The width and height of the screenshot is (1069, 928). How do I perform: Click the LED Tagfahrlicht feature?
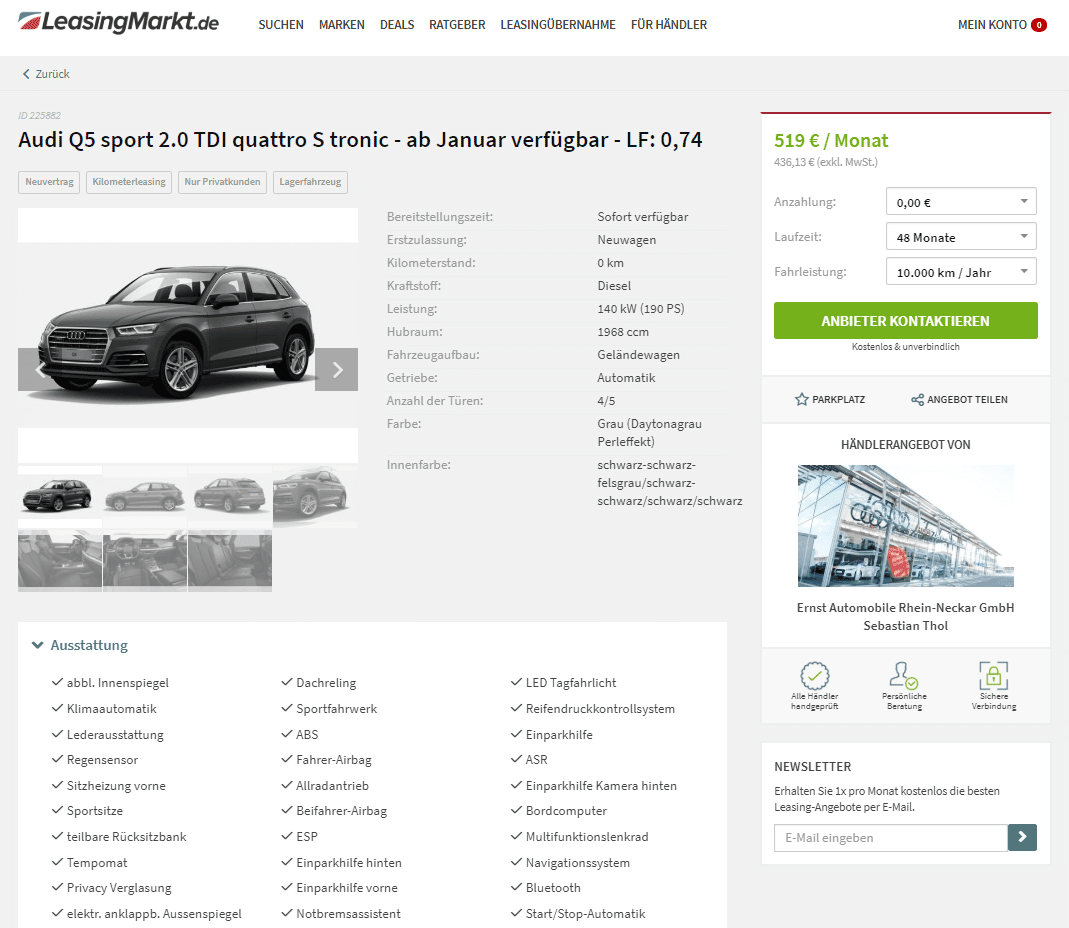(571, 683)
